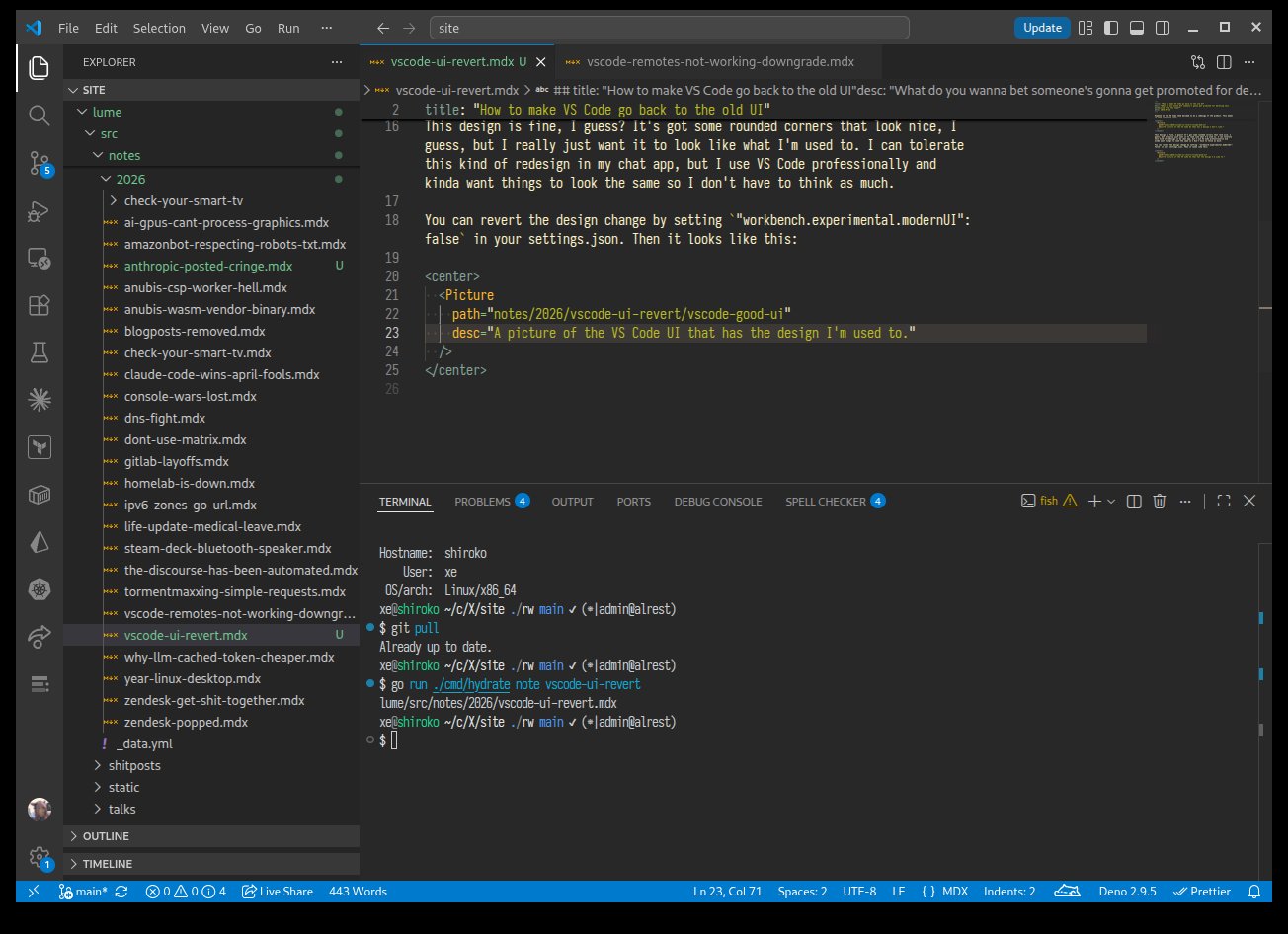
Task: Open Changes compare icon in editor toolbar
Action: [x=1198, y=61]
